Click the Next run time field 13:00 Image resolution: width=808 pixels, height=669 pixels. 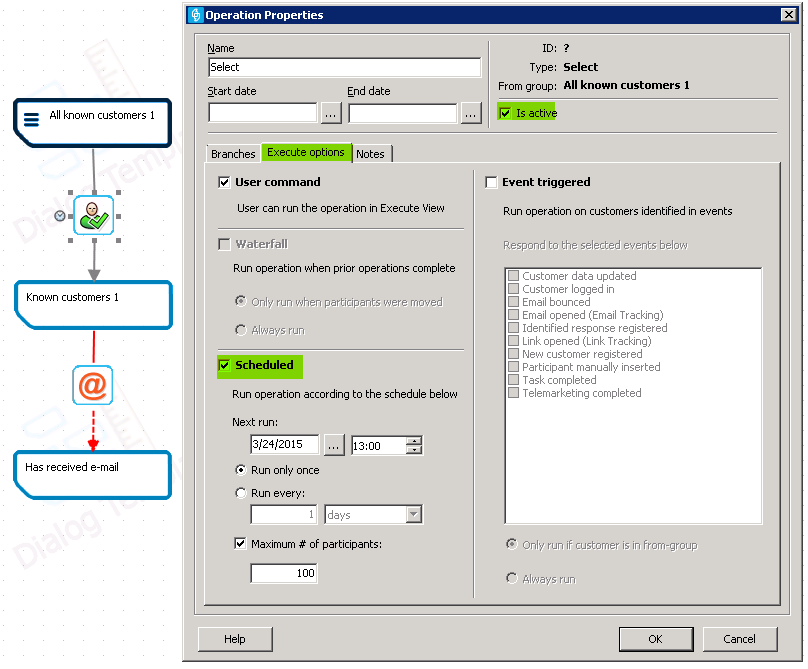pyautogui.click(x=378, y=446)
